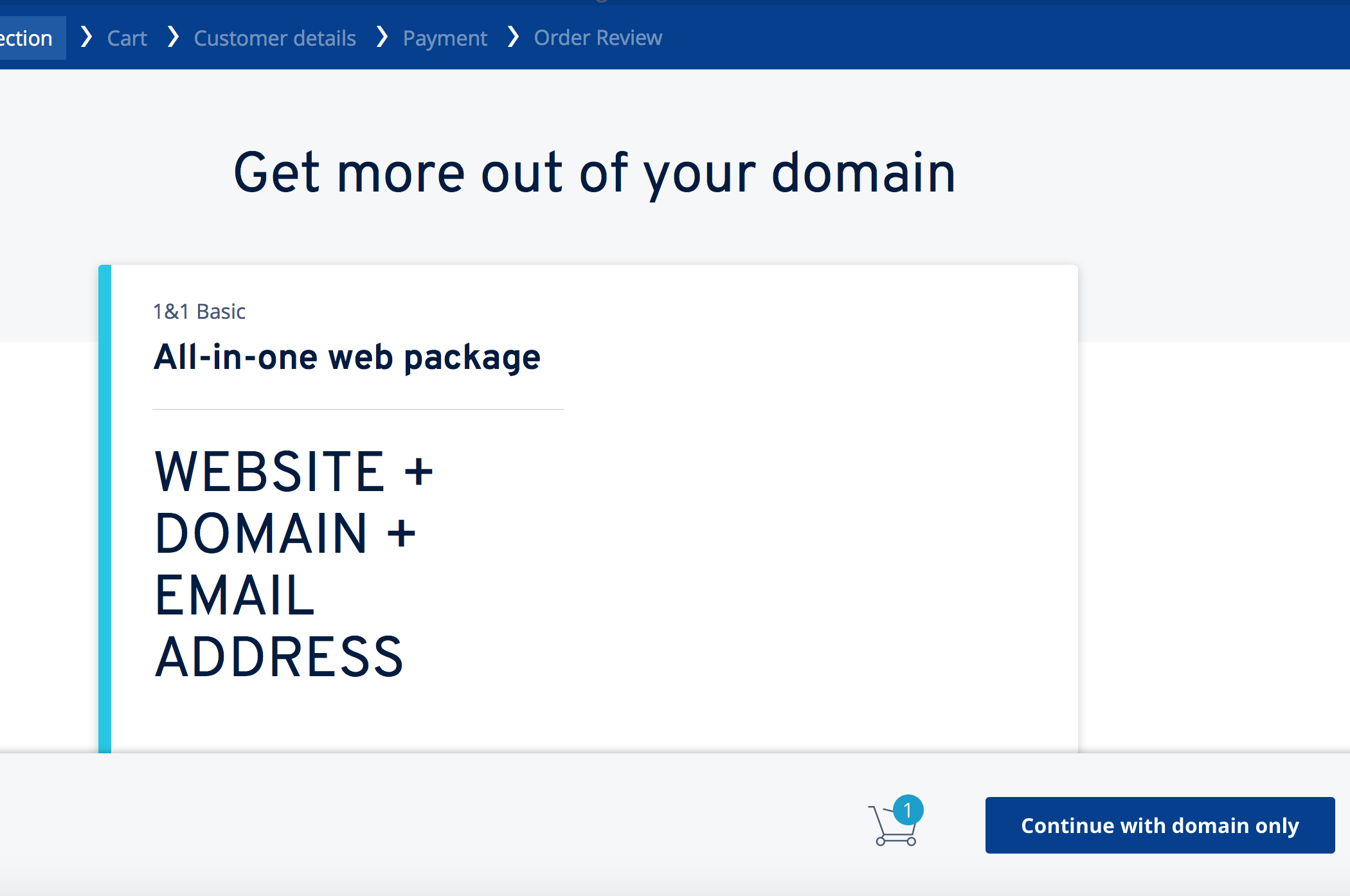Navigate to Order Review step
1350x896 pixels.
click(598, 38)
